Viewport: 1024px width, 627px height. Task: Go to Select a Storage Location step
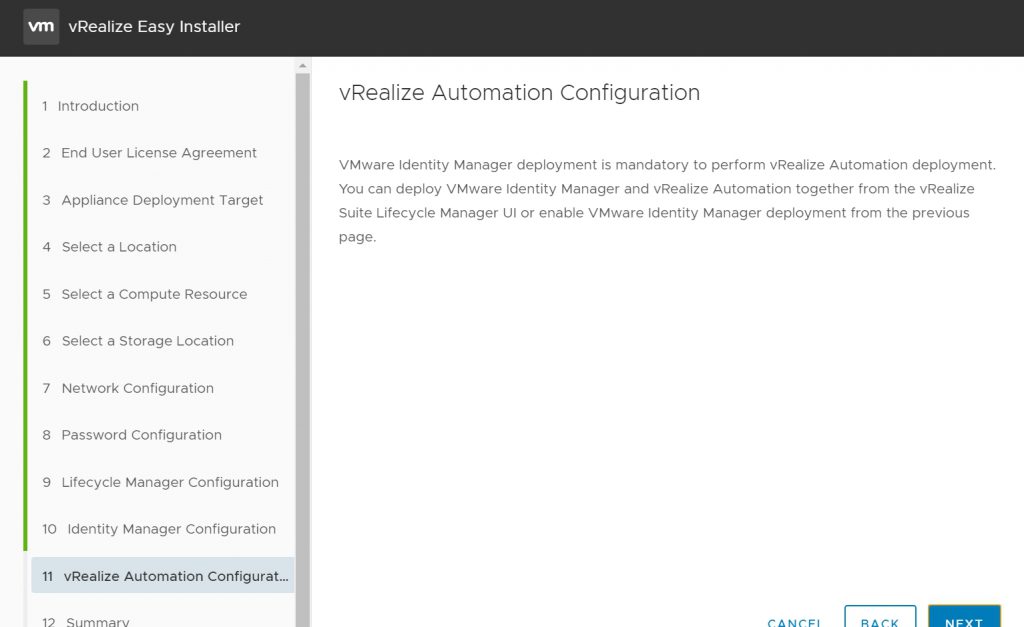(x=138, y=341)
